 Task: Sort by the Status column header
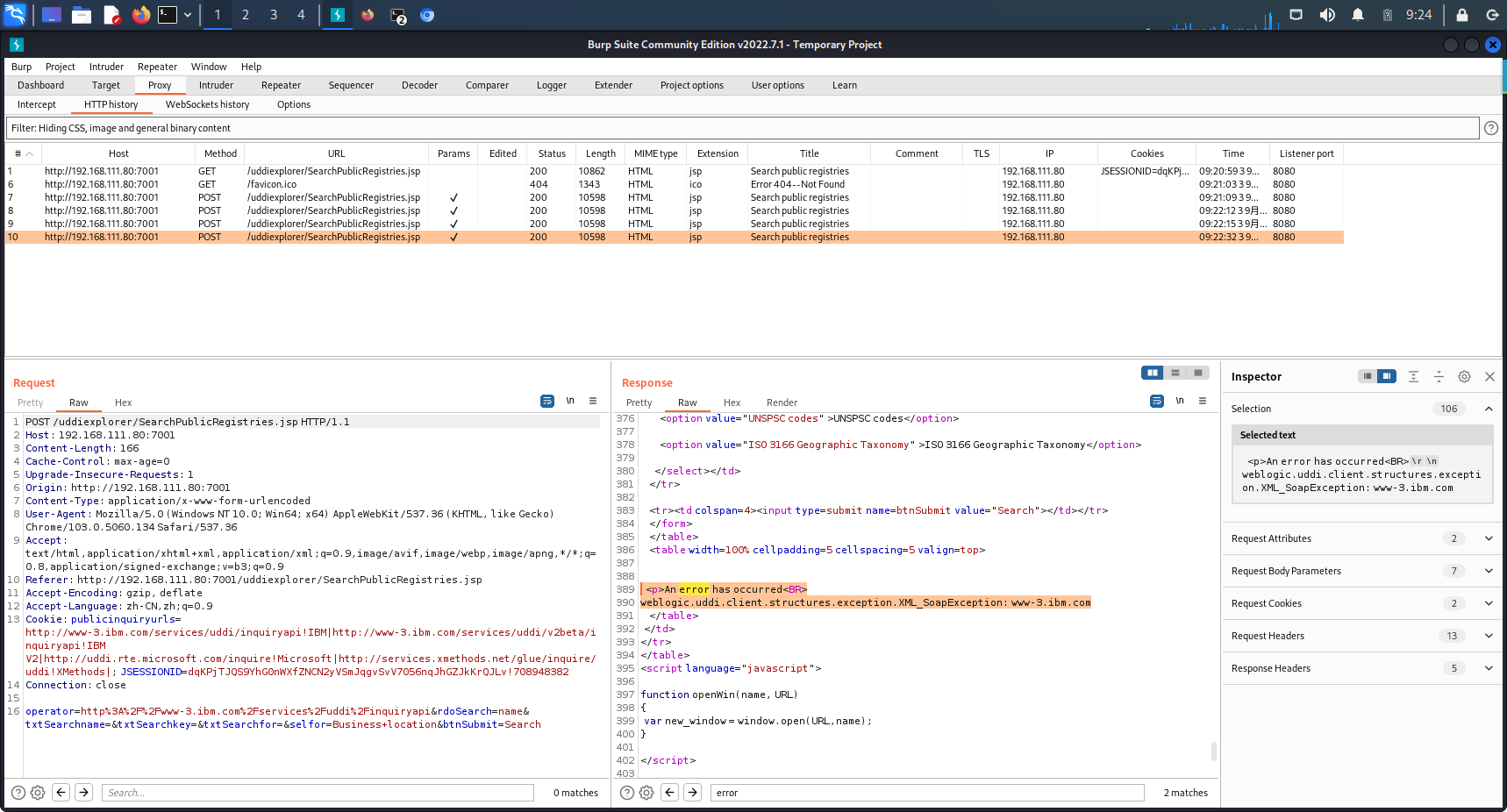pyautogui.click(x=552, y=153)
